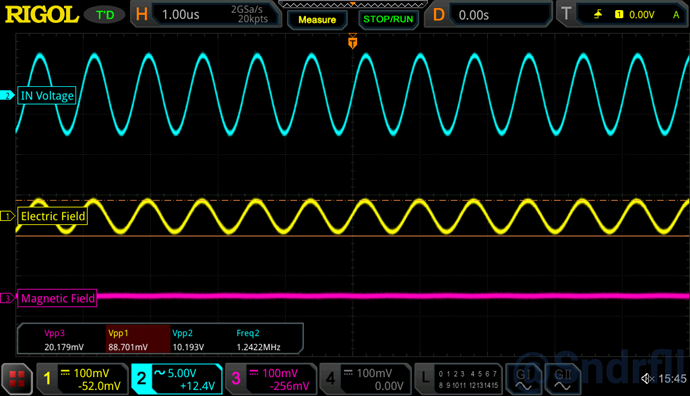Image resolution: width=690 pixels, height=396 pixels.
Task: Open the red grid function menu icon
Action: (x=17, y=379)
